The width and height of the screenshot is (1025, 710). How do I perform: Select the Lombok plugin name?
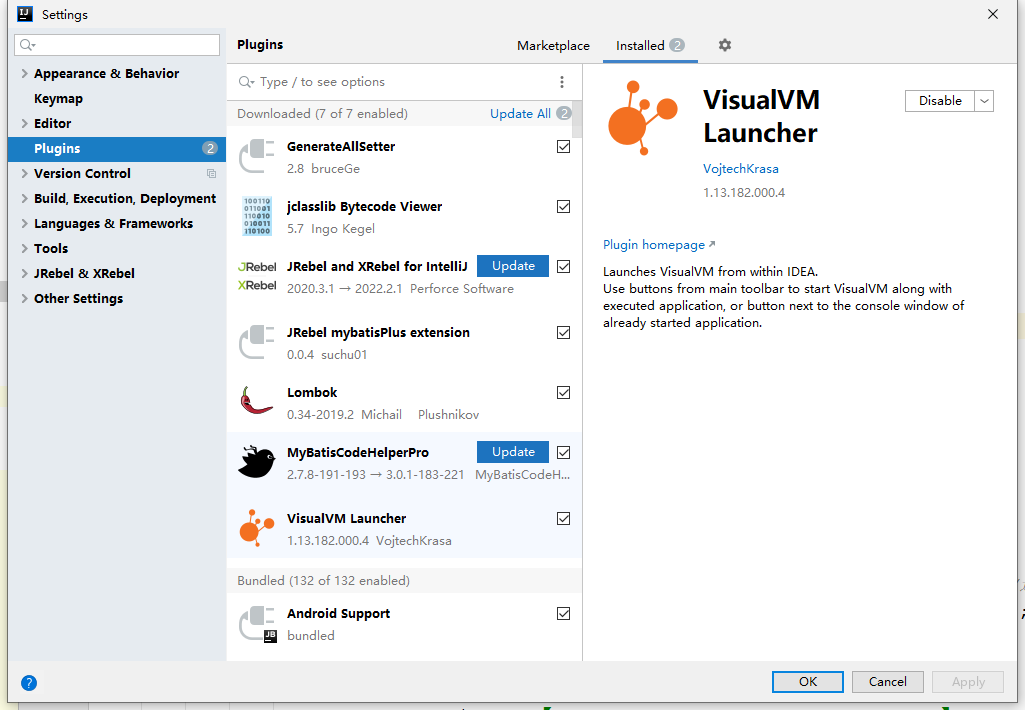coord(312,392)
